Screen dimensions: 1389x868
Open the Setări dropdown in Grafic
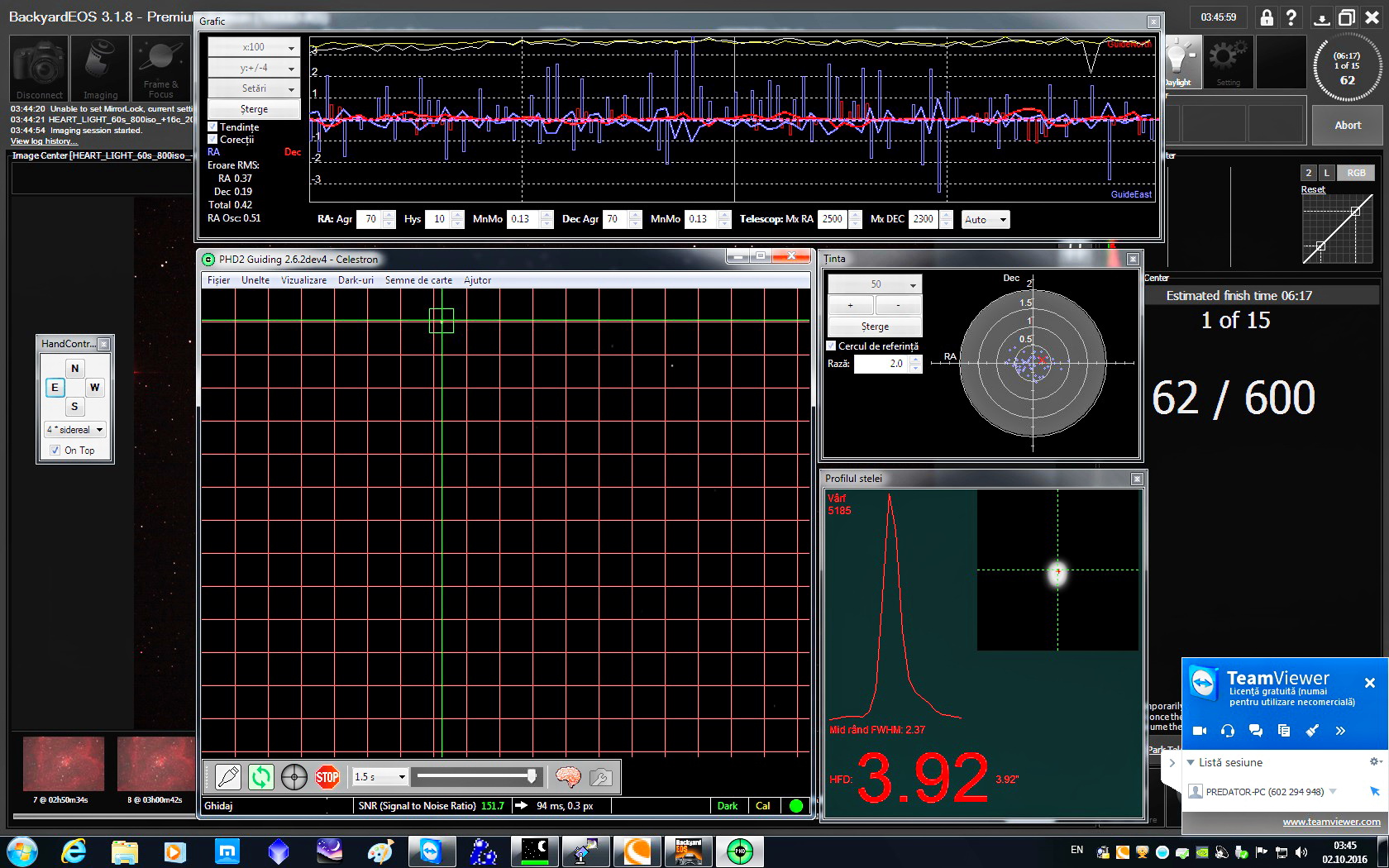point(253,88)
